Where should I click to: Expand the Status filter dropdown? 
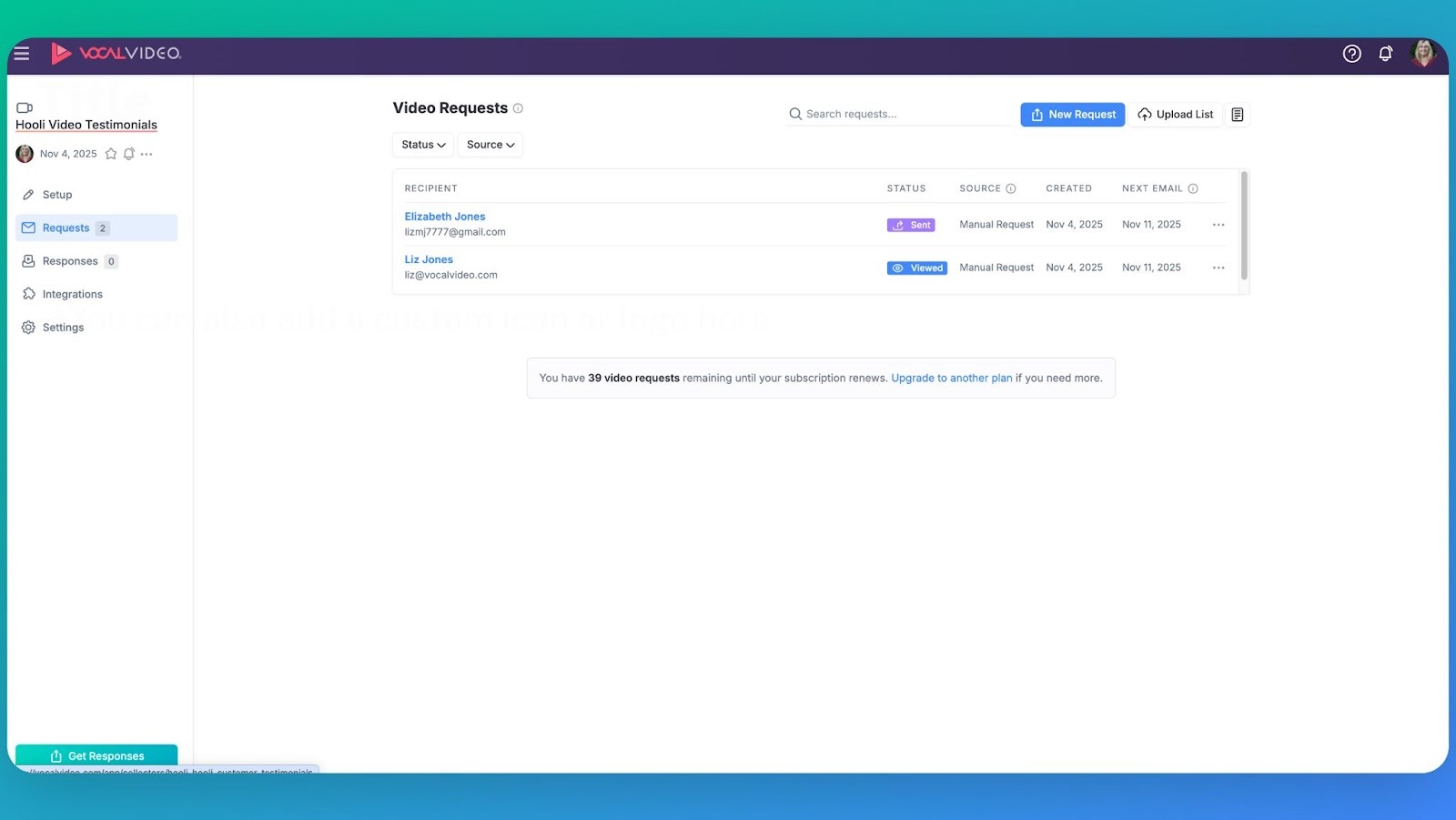[x=423, y=145]
